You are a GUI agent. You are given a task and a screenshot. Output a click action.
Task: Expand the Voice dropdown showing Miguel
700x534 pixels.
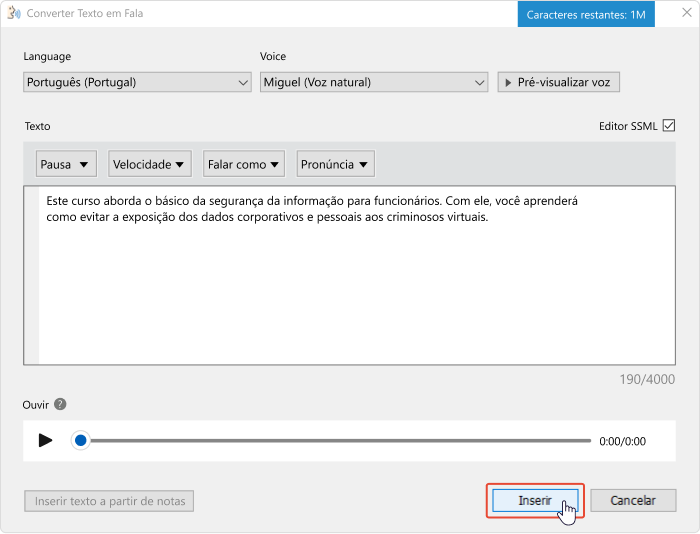374,82
